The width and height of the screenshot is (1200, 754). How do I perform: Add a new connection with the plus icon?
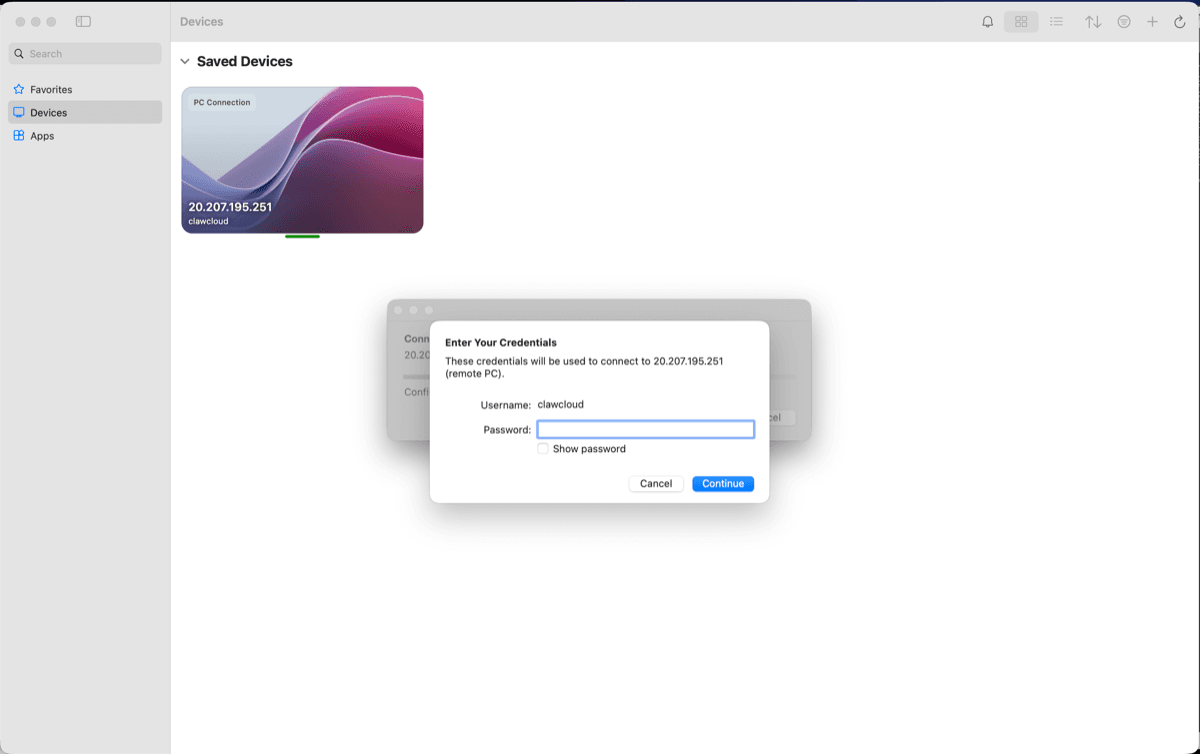(1152, 21)
